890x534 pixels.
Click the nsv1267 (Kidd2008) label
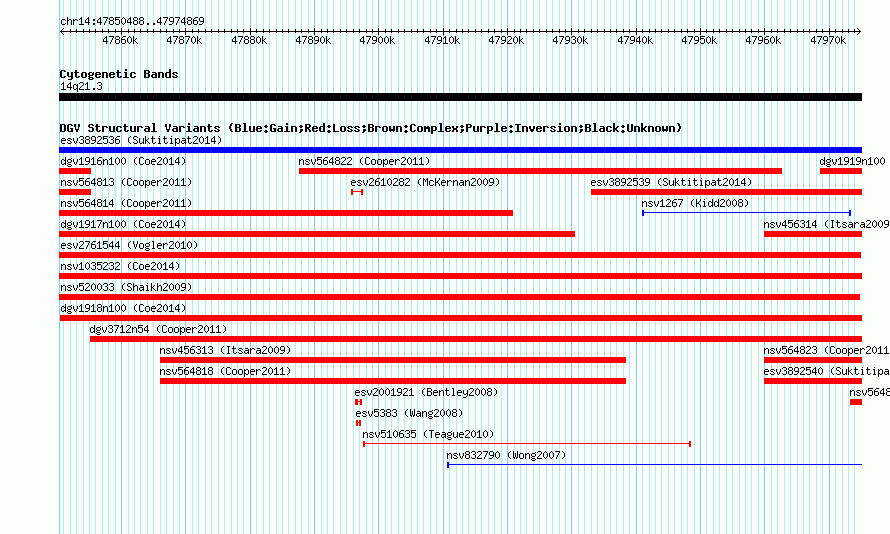695,203
